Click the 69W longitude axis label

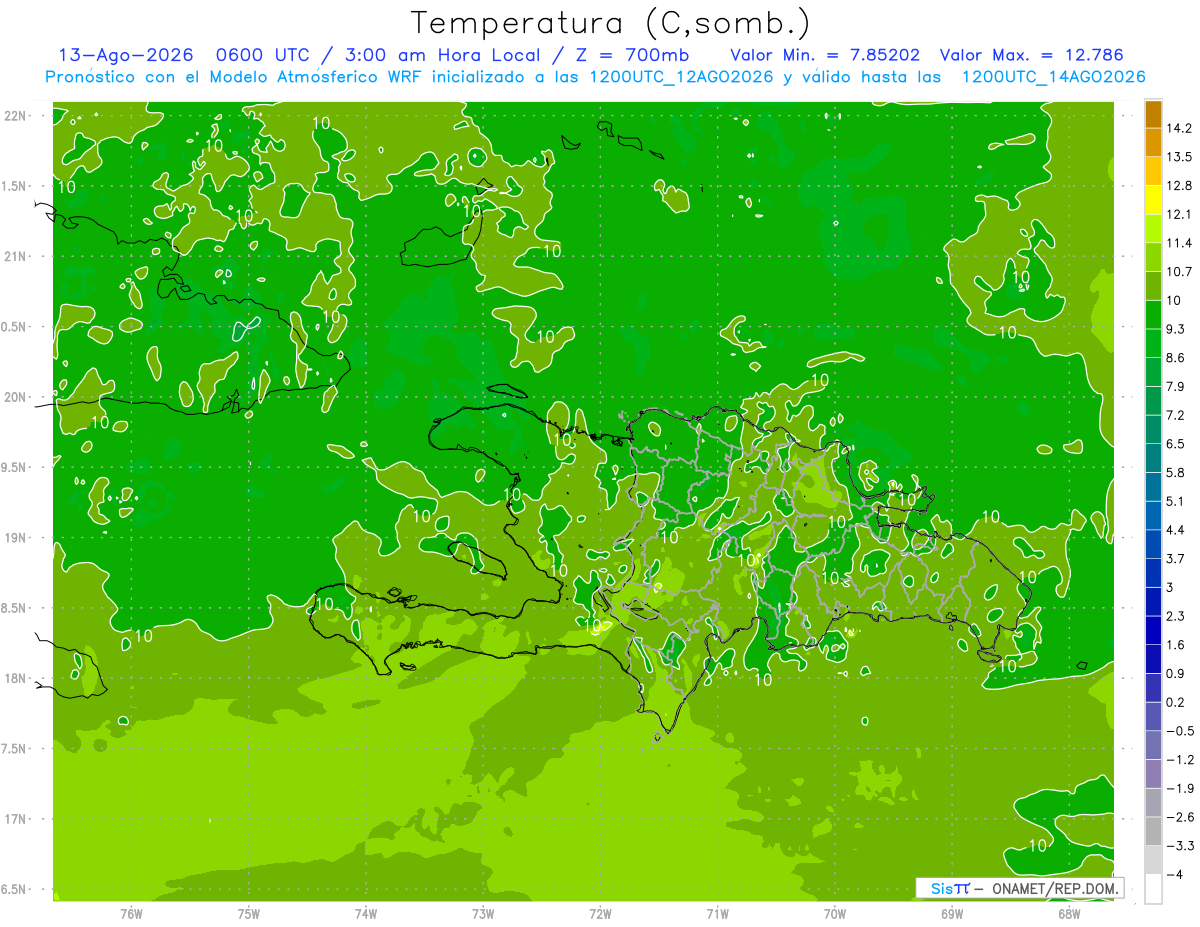[952, 913]
